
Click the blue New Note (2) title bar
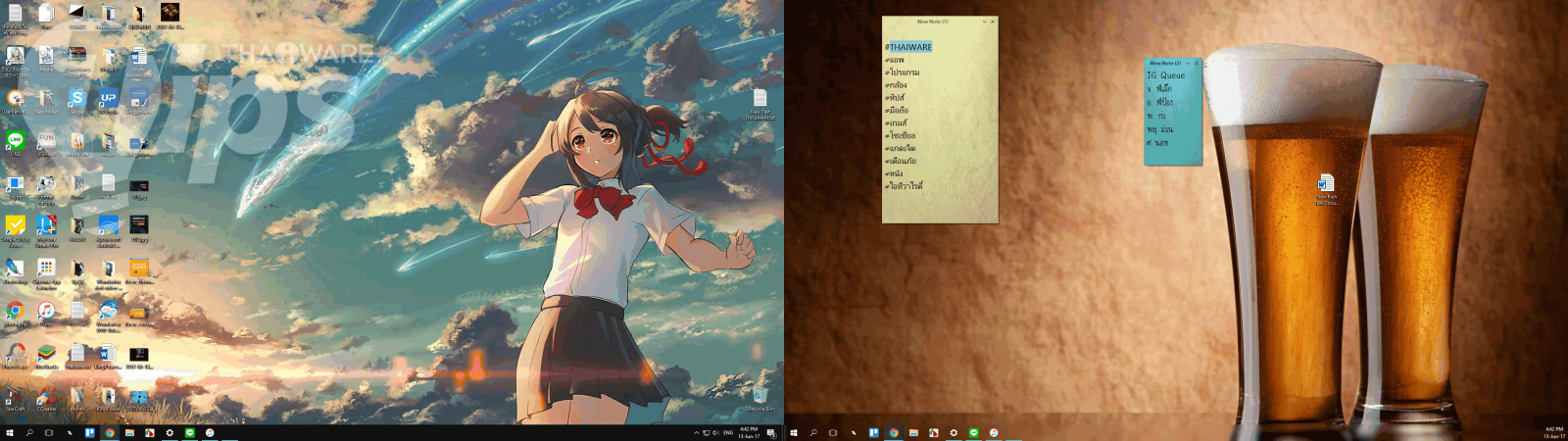click(1164, 63)
